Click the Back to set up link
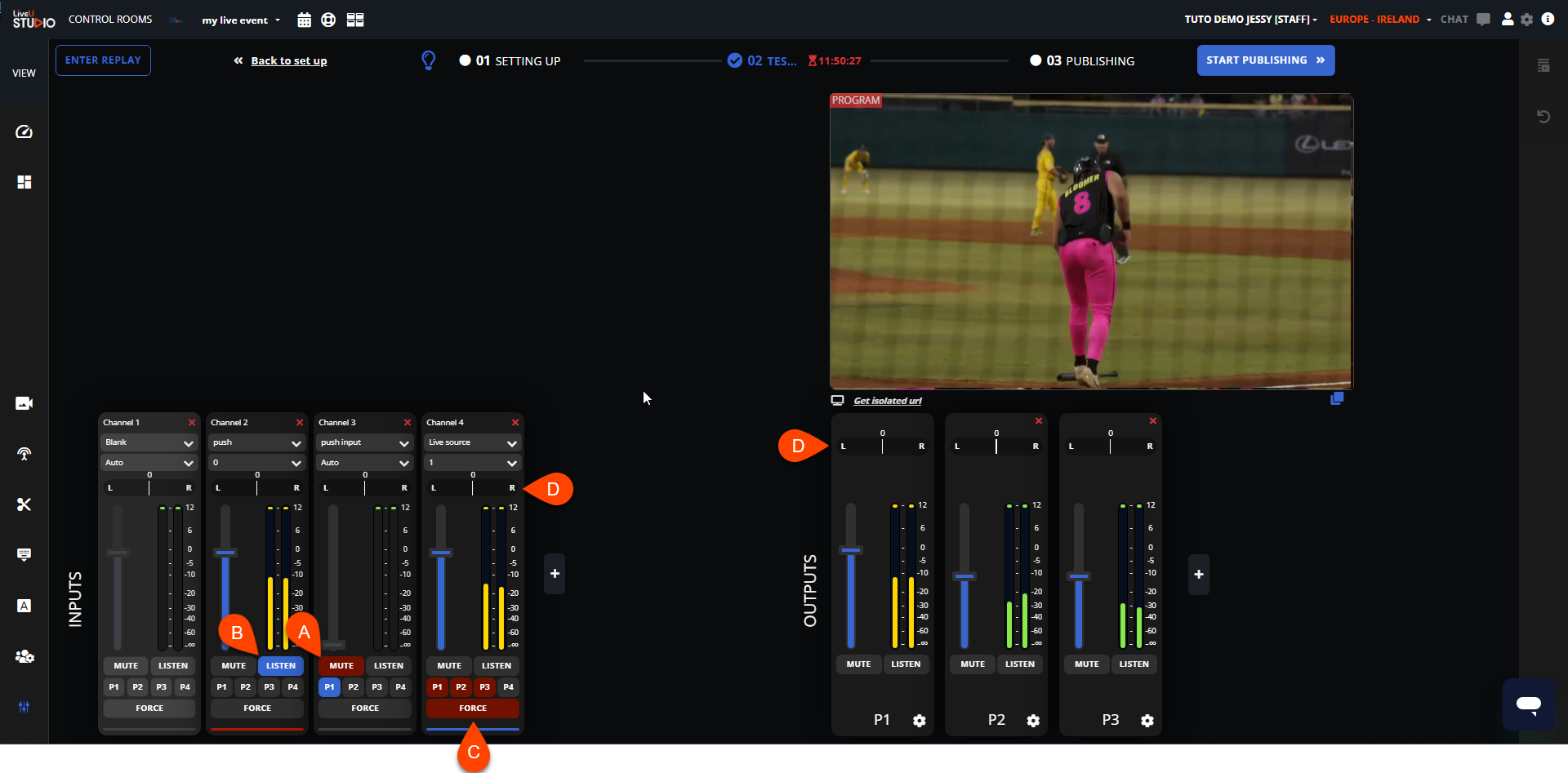Image resolution: width=1568 pixels, height=773 pixels. (288, 60)
